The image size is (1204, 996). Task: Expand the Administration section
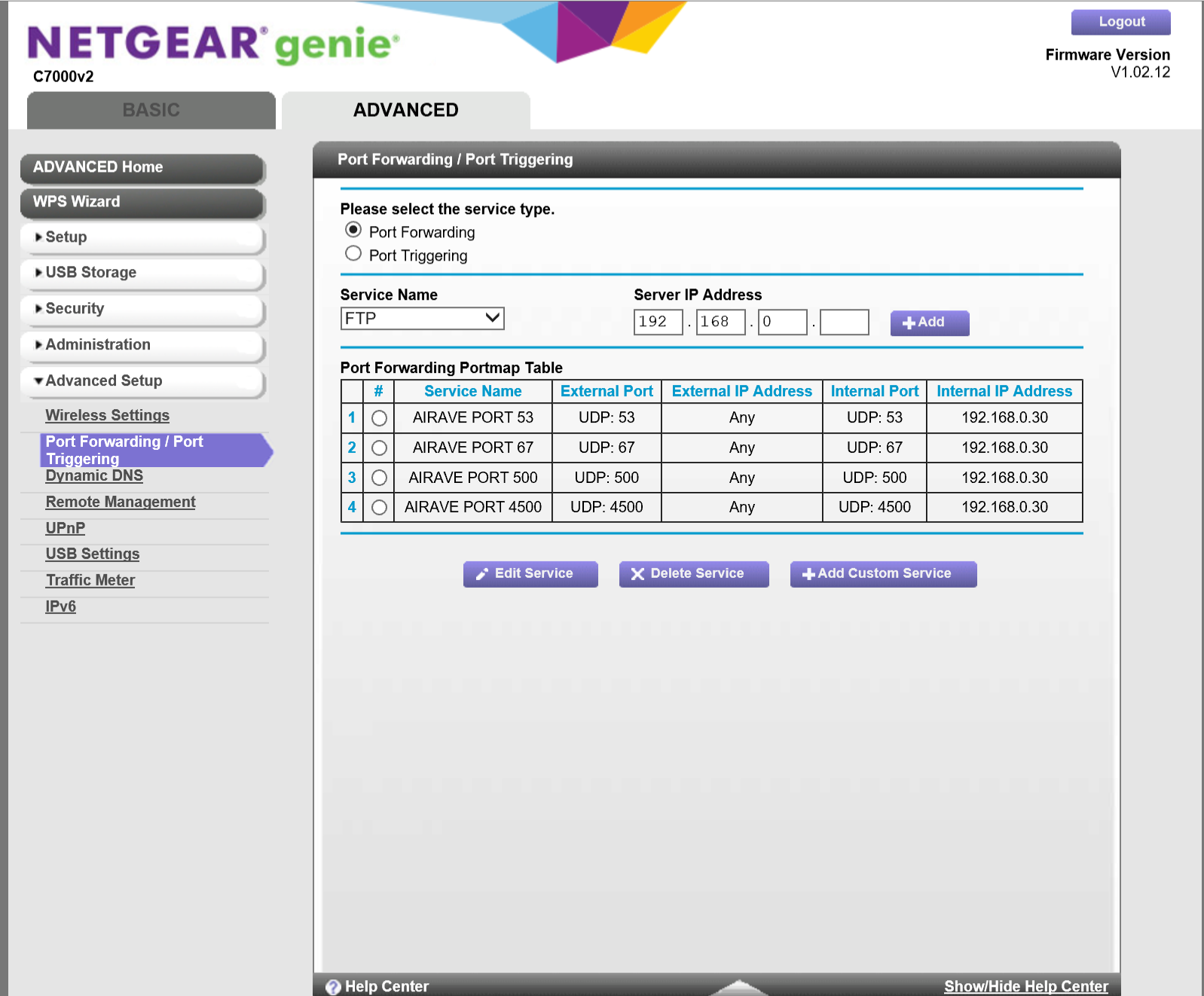[x=142, y=345]
